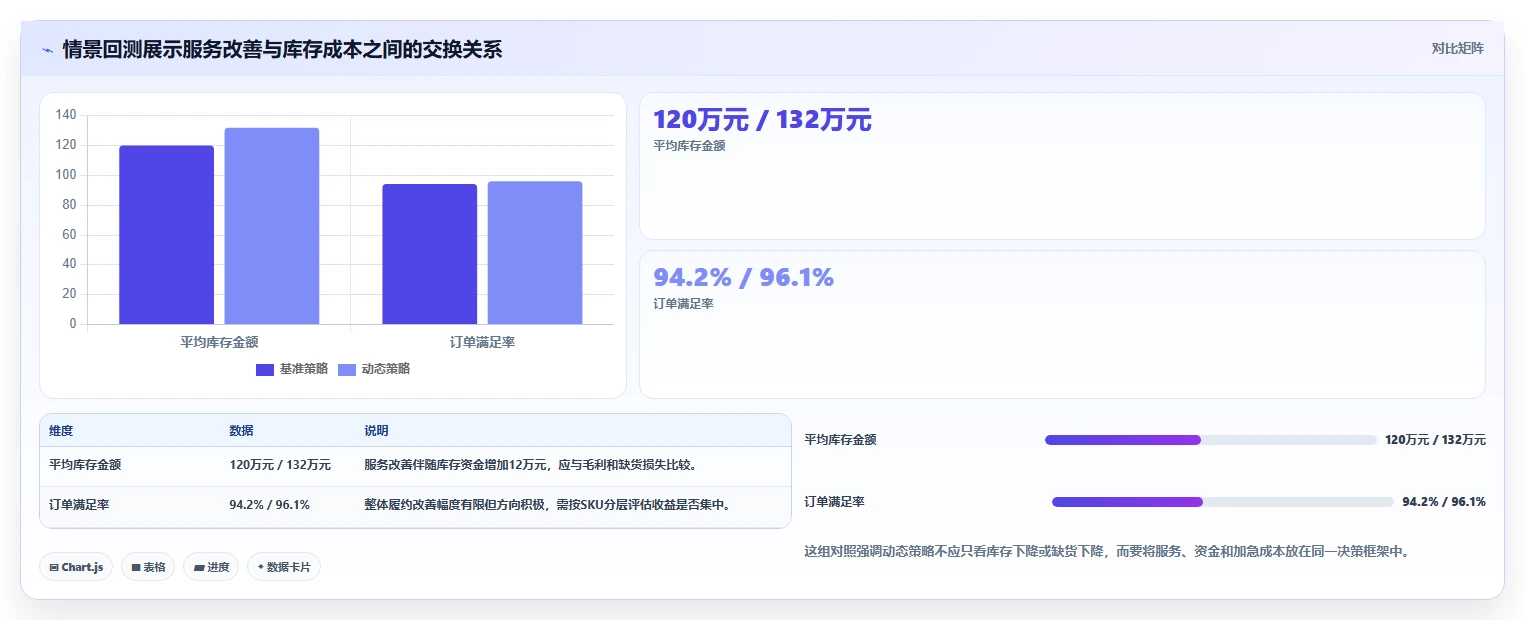Click the 平均库存金额 progress bar

click(1211, 440)
